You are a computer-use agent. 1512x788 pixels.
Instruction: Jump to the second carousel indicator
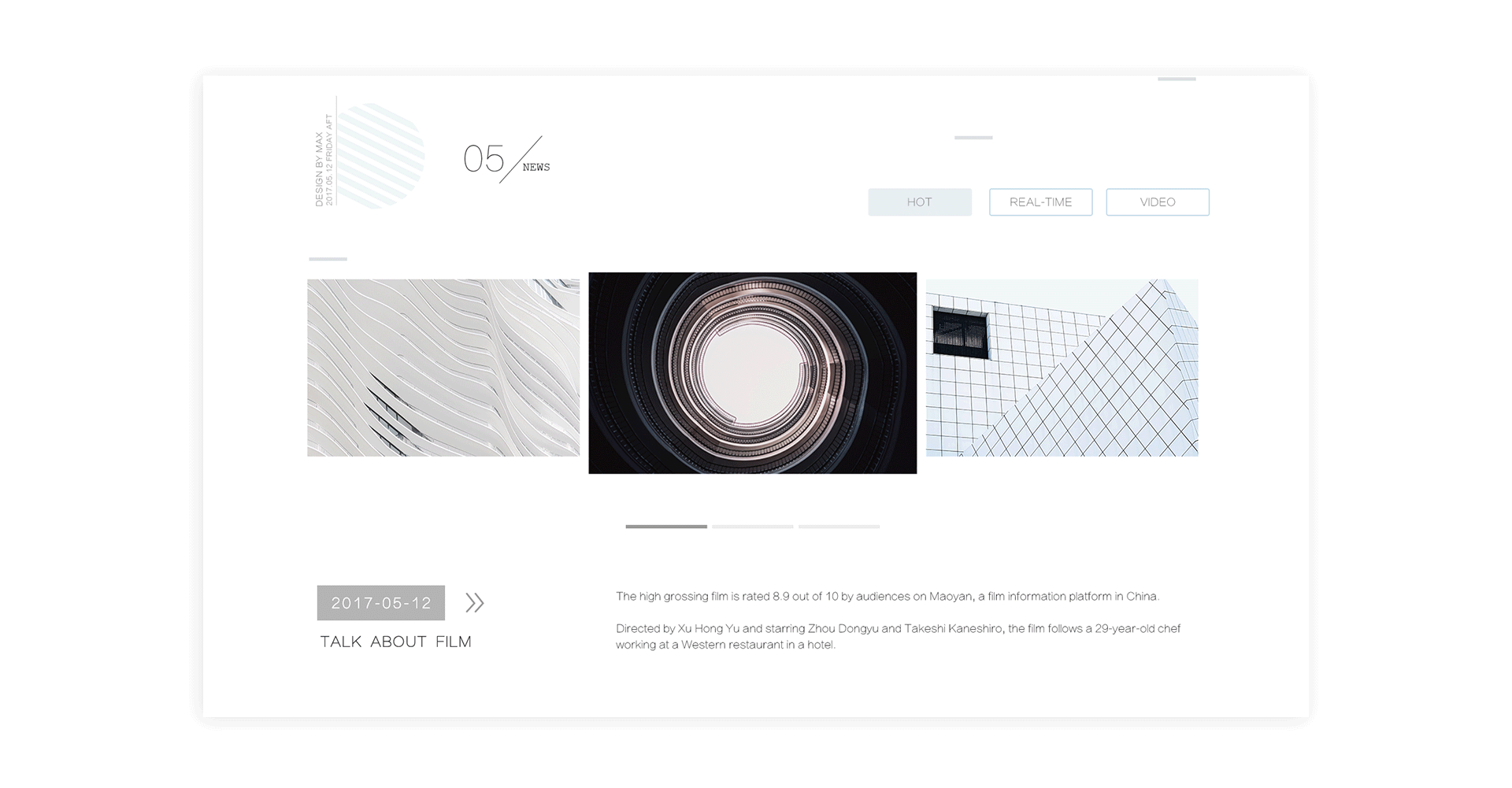[752, 527]
